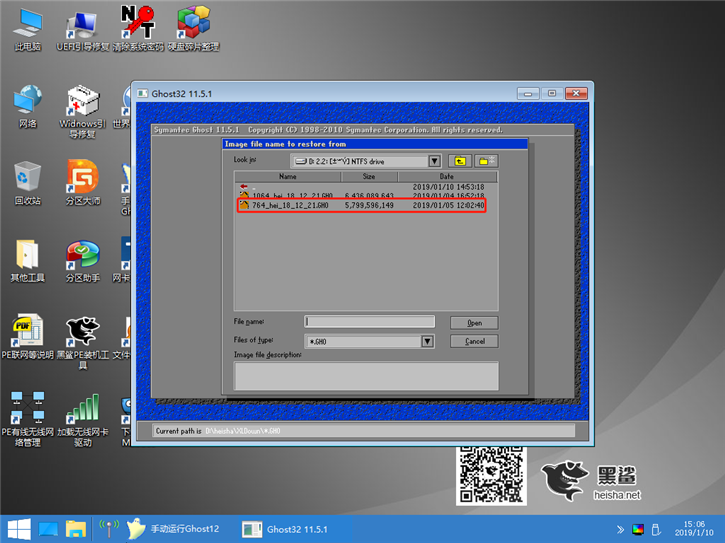Select the parent directory arrow entry
725x543 pixels.
pyautogui.click(x=244, y=187)
